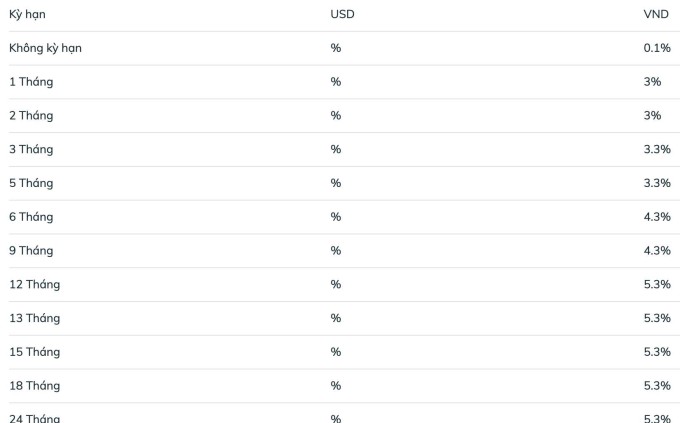The width and height of the screenshot is (680, 423).
Task: Click the VND rate for 3 Tháng
Action: coord(657,149)
